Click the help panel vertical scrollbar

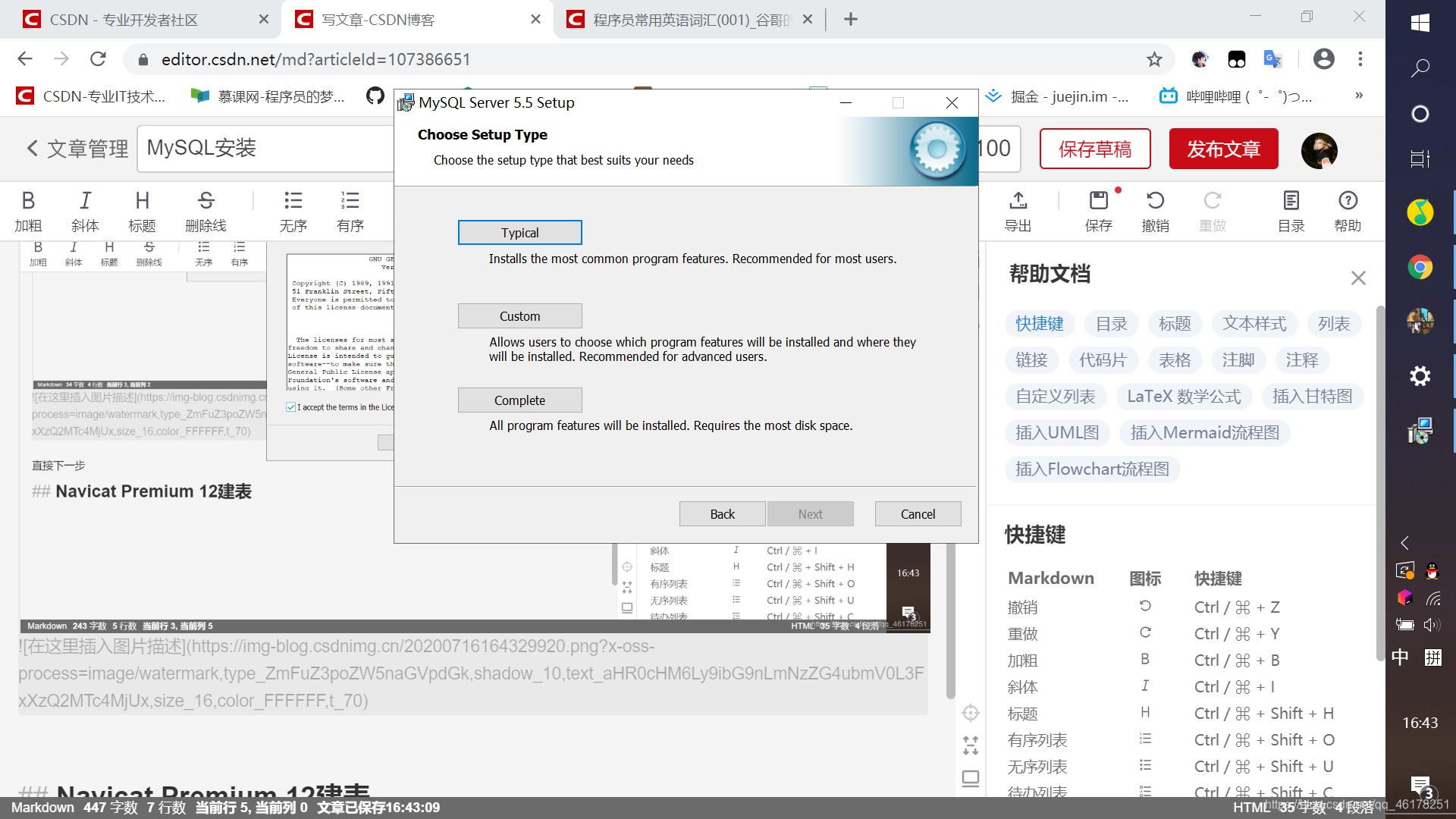pos(1380,484)
